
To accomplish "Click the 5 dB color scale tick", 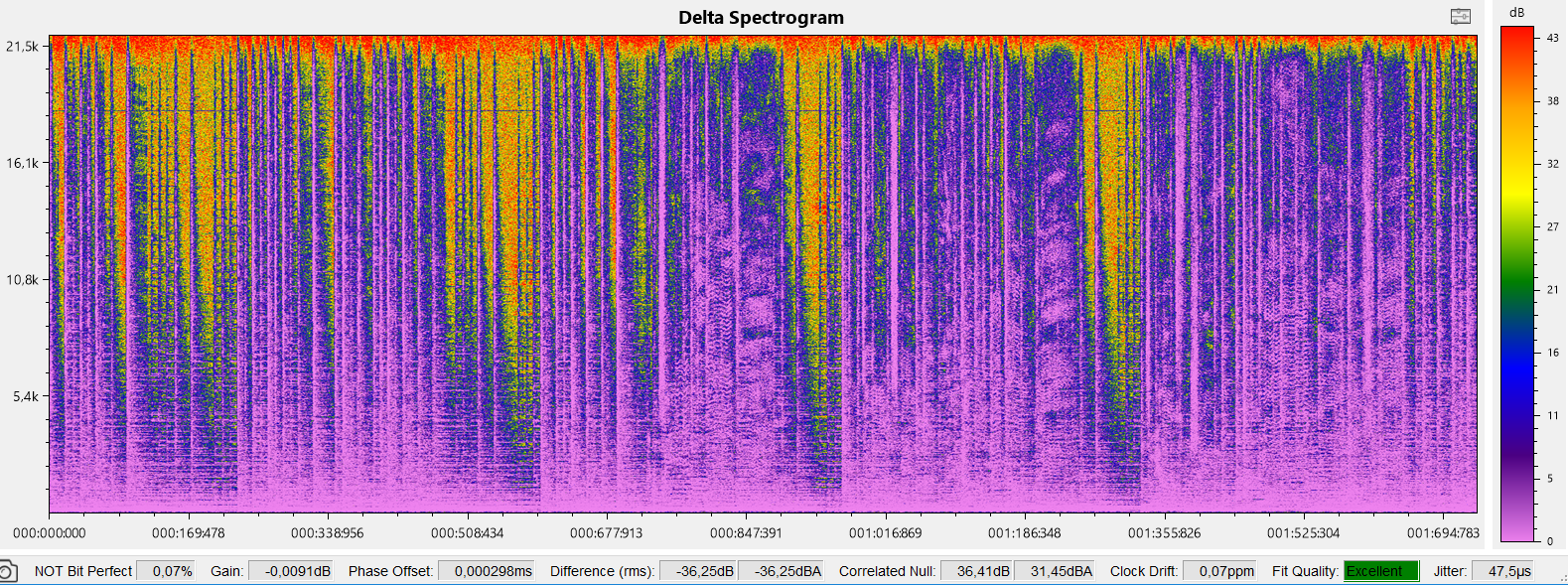I will coord(1550,479).
